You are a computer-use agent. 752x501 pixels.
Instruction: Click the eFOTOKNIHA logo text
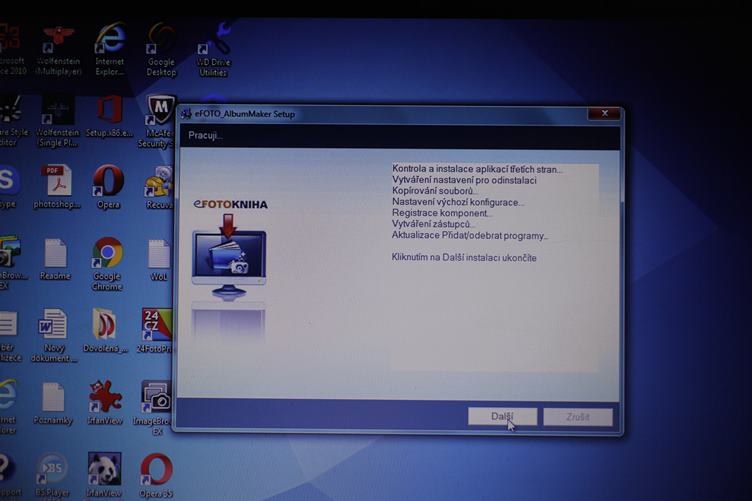coord(231,204)
